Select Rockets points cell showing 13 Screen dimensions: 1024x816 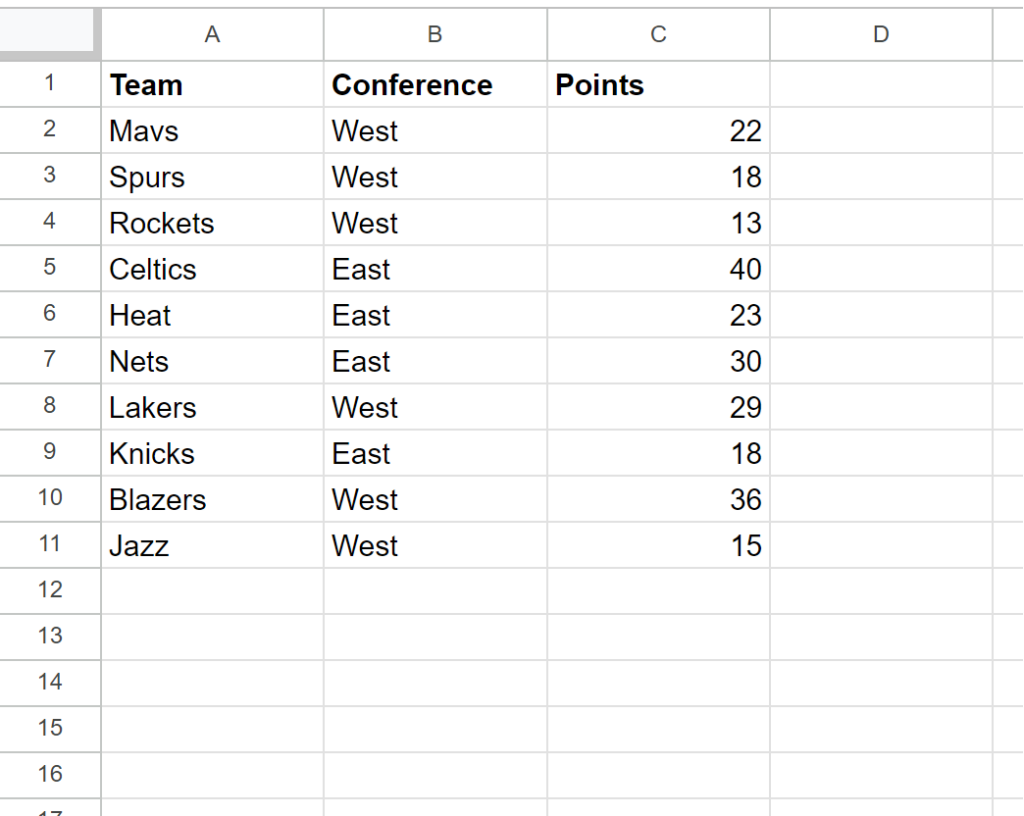tap(658, 223)
